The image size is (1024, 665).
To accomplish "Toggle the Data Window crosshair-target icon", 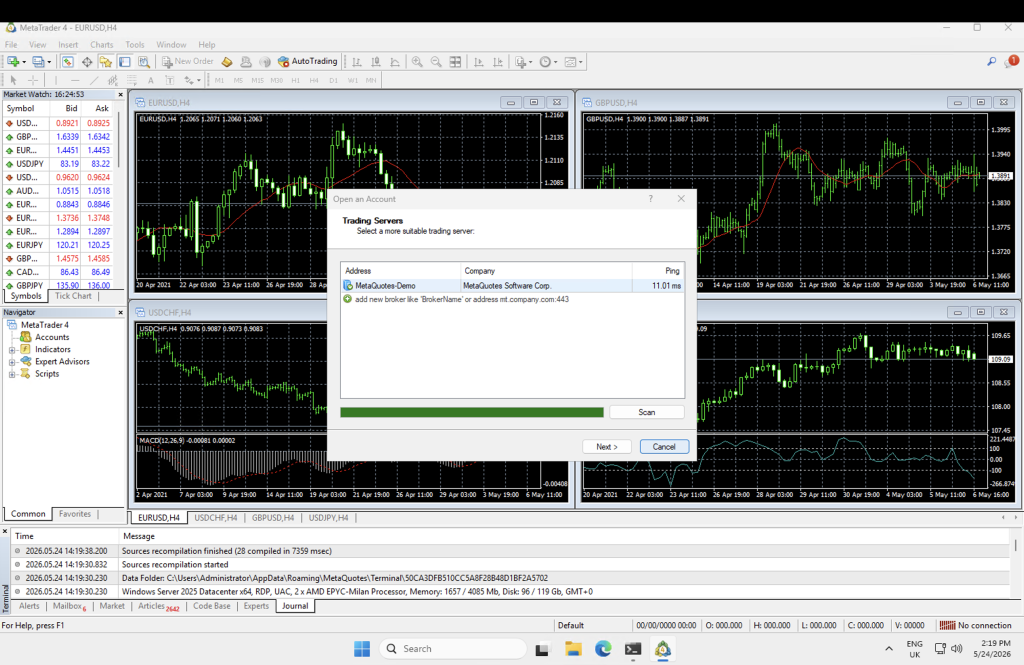I will click(x=86, y=61).
